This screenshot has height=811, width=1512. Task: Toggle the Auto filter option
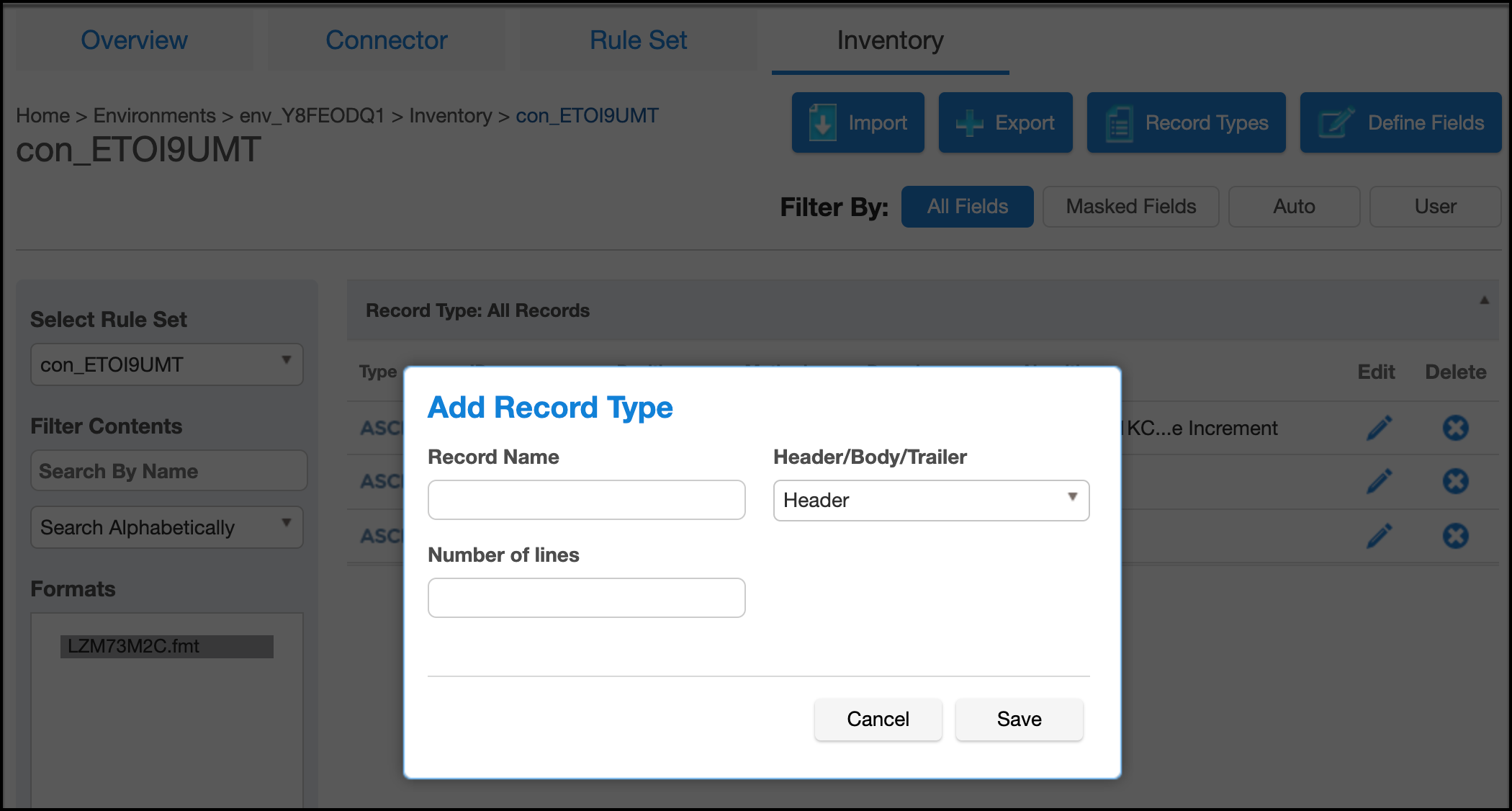1293,207
